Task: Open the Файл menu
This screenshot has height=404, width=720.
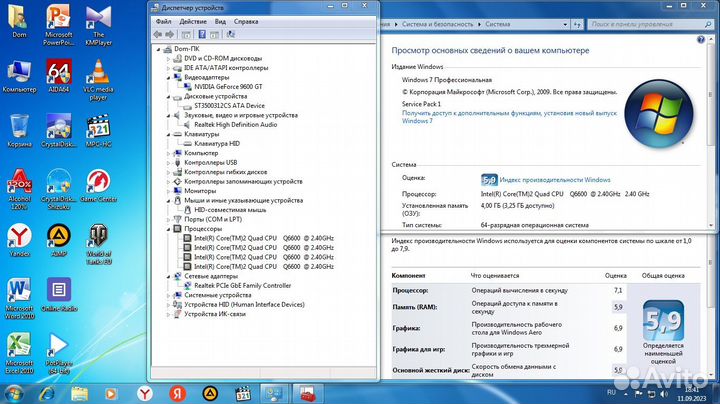Action: (163, 22)
